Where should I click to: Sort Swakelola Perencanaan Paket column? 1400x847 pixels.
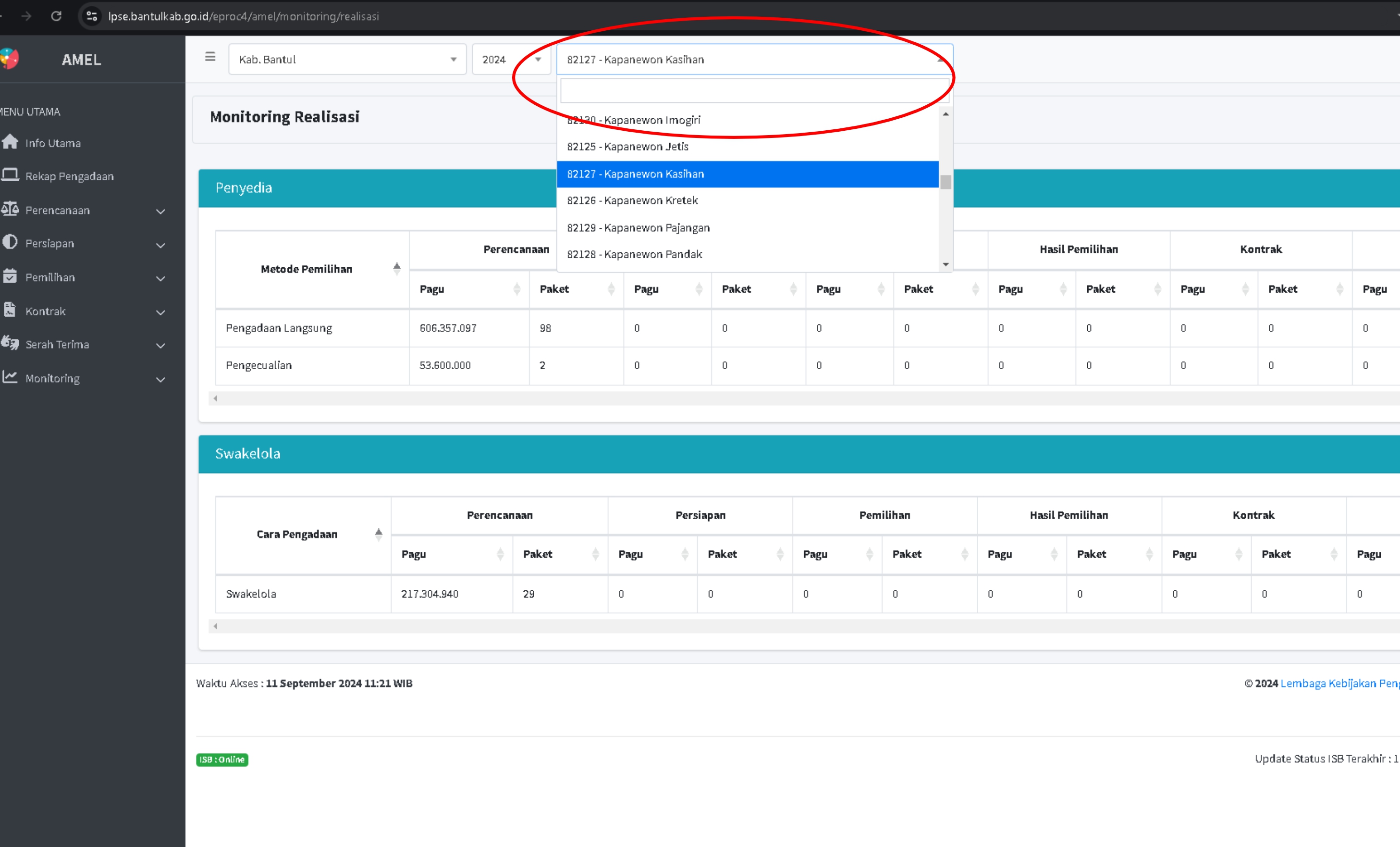point(595,554)
